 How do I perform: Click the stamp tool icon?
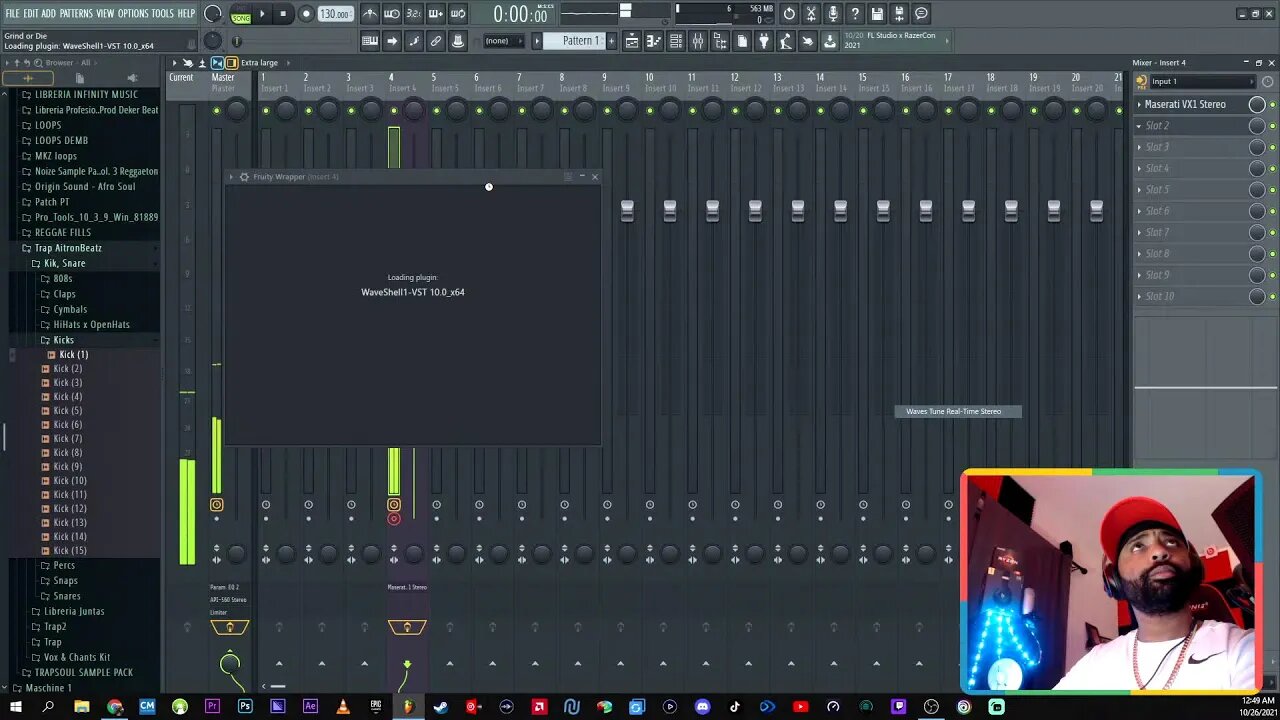click(x=458, y=41)
